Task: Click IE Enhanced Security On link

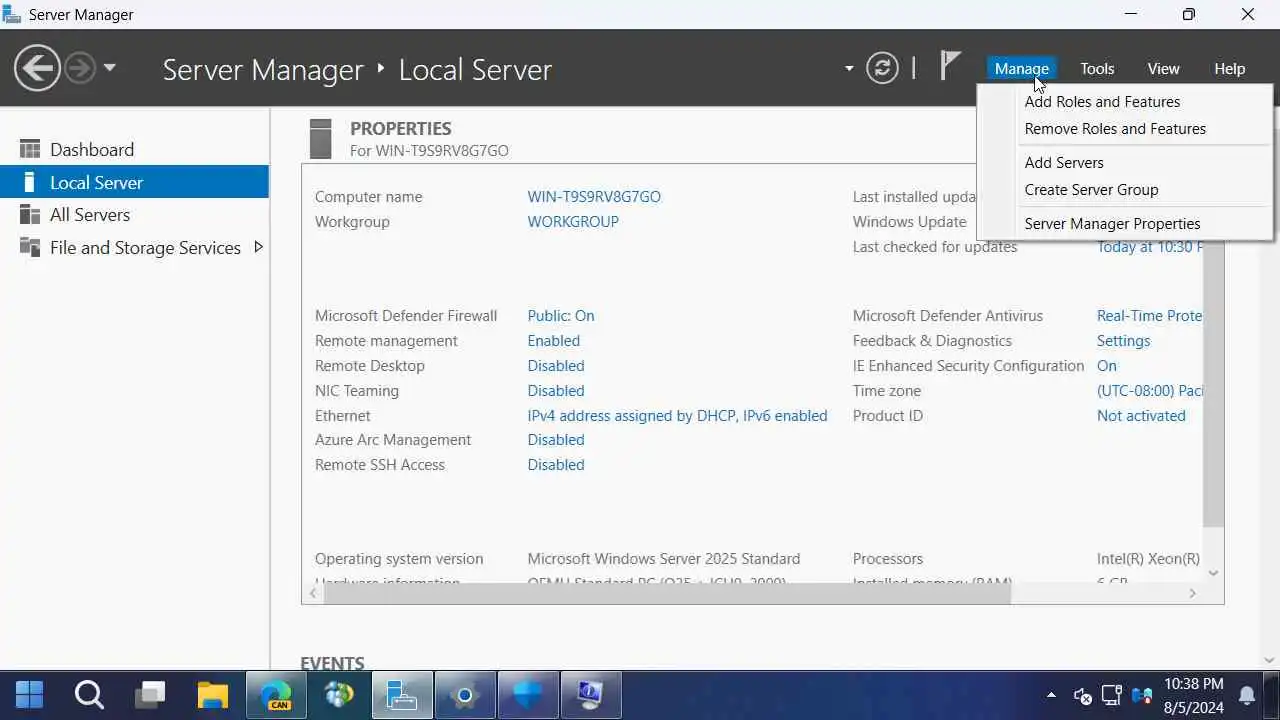Action: [x=1107, y=366]
